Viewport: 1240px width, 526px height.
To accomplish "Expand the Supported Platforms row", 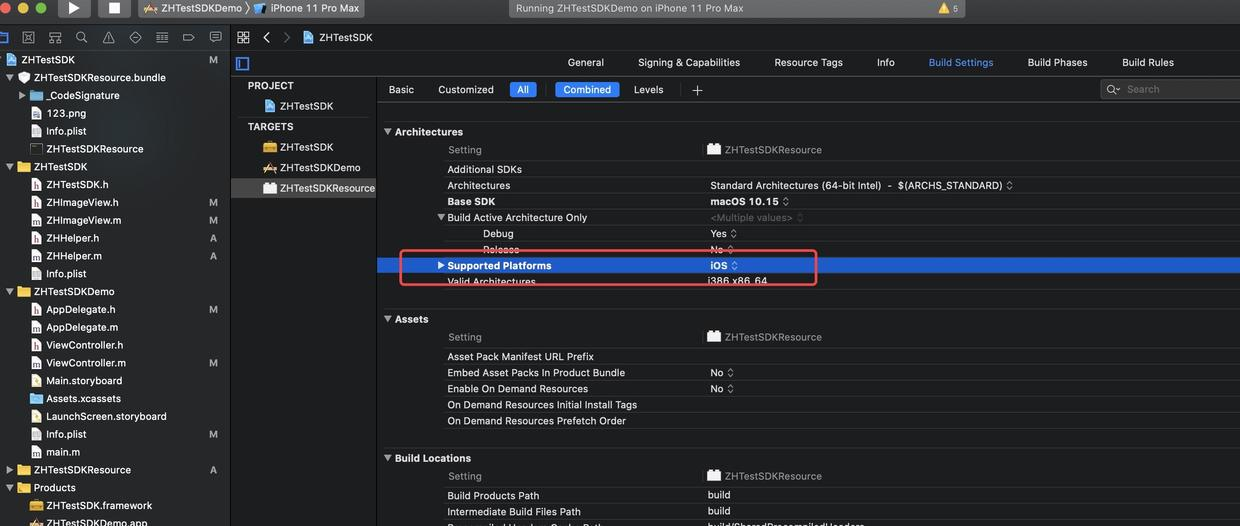I will [441, 265].
